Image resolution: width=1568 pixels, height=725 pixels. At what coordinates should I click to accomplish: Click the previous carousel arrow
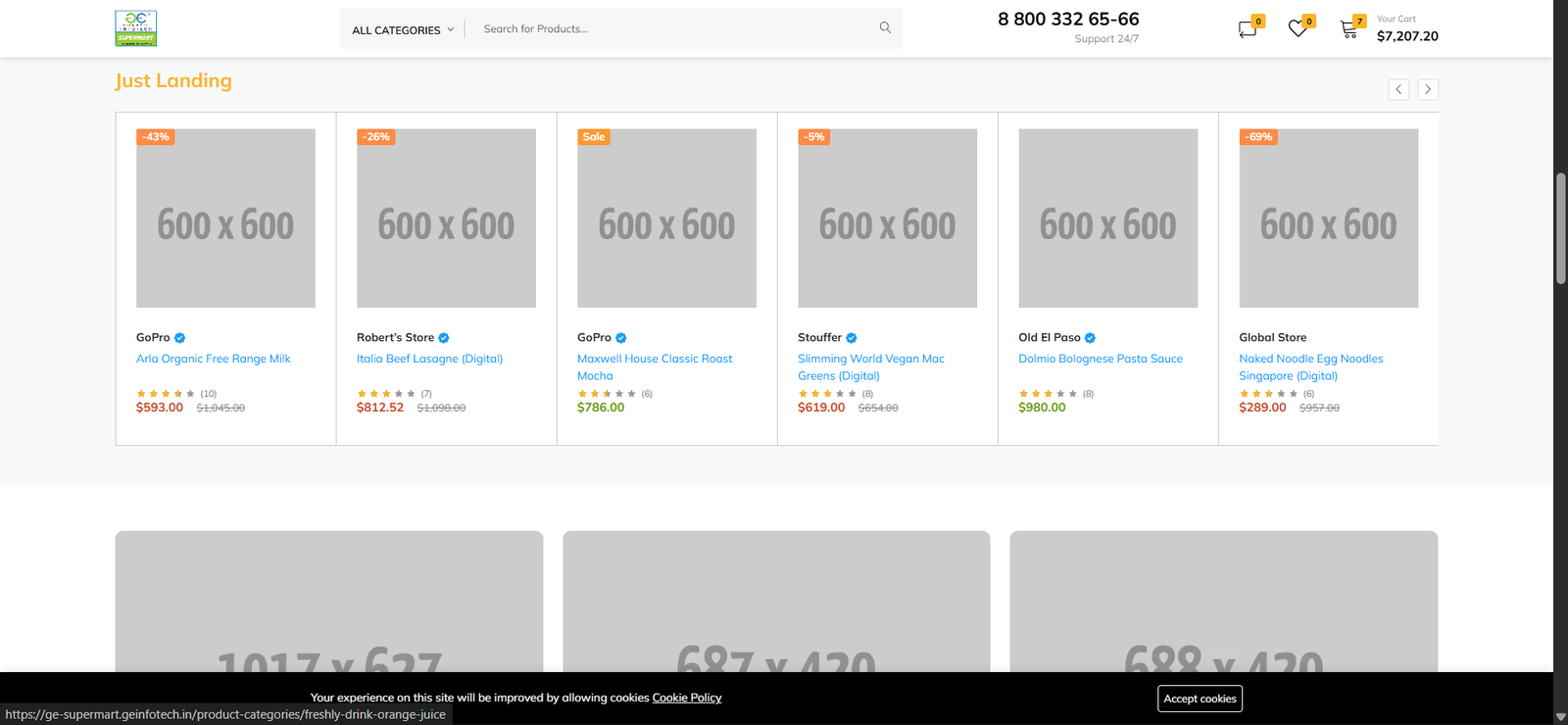[1398, 89]
